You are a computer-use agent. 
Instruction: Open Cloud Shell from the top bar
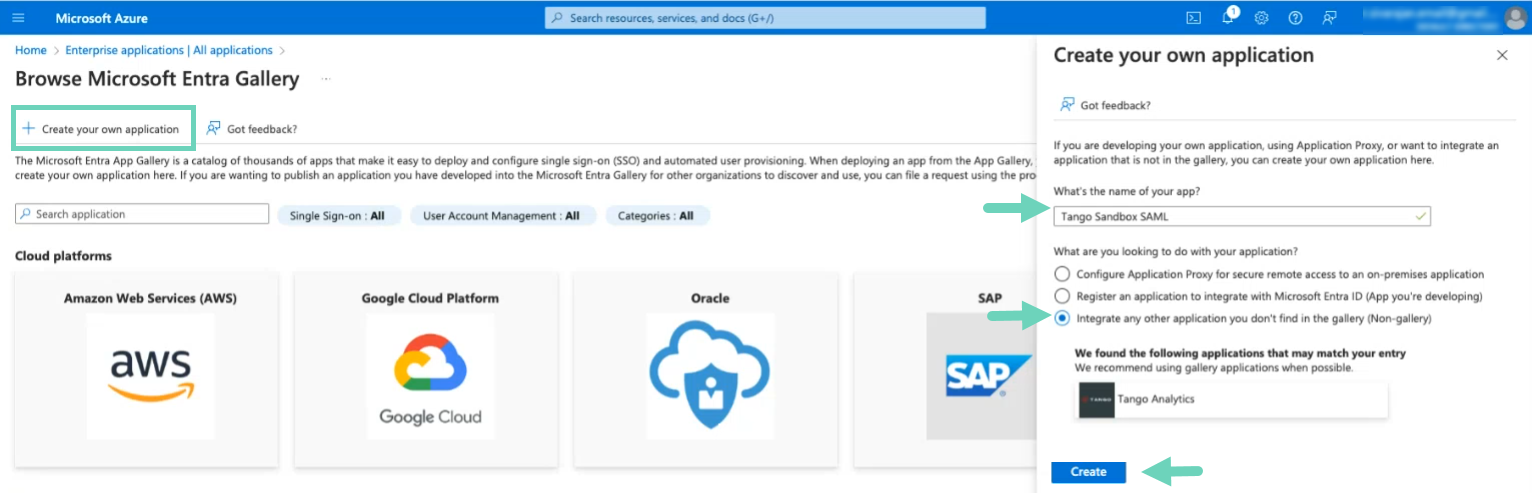[x=1193, y=18]
